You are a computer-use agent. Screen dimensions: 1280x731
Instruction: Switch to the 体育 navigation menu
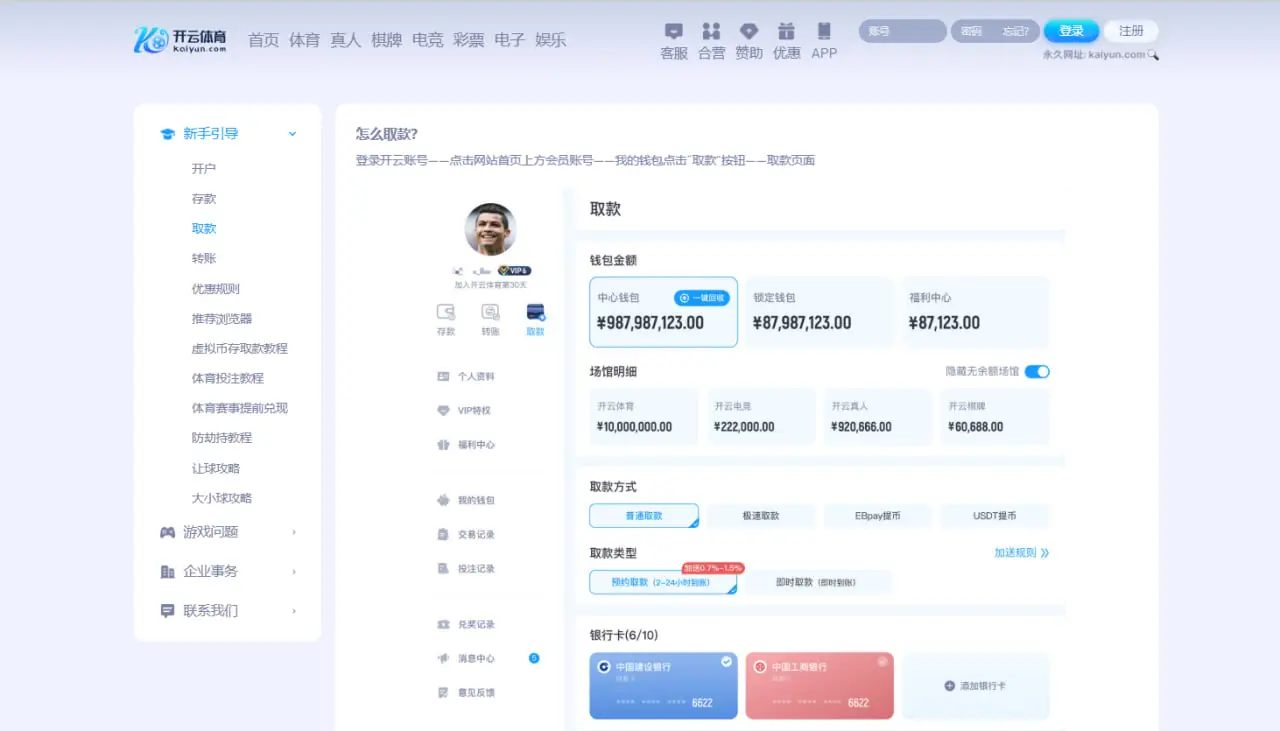[304, 40]
